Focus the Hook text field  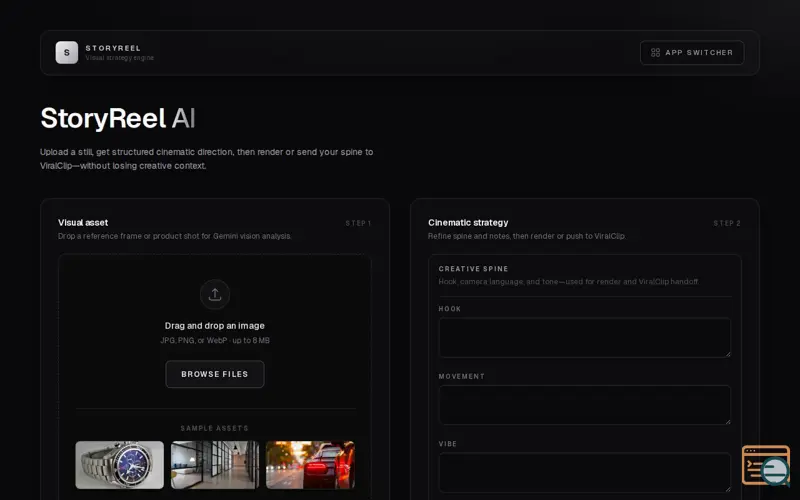(x=585, y=338)
